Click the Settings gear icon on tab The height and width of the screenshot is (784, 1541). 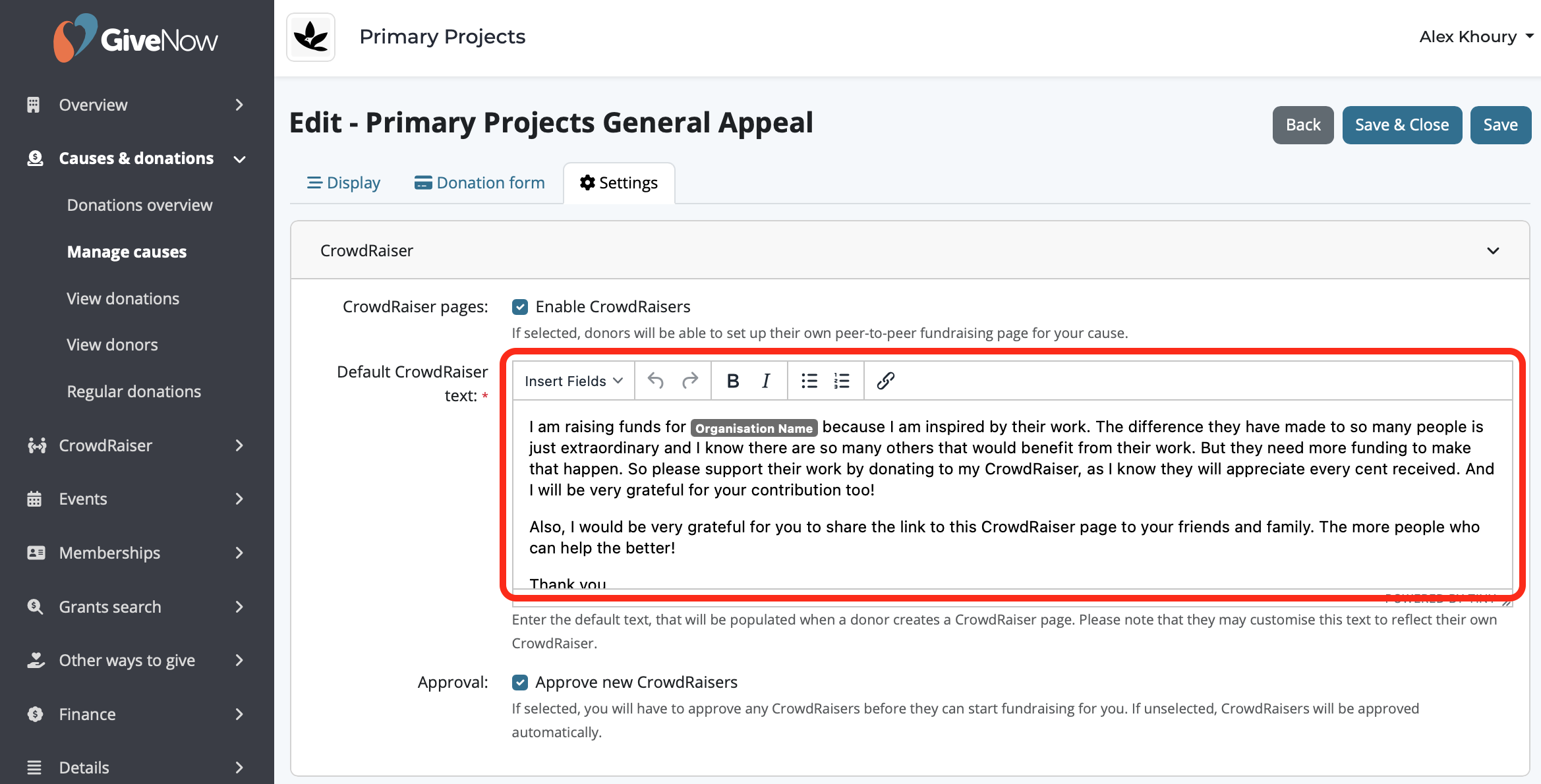point(587,182)
